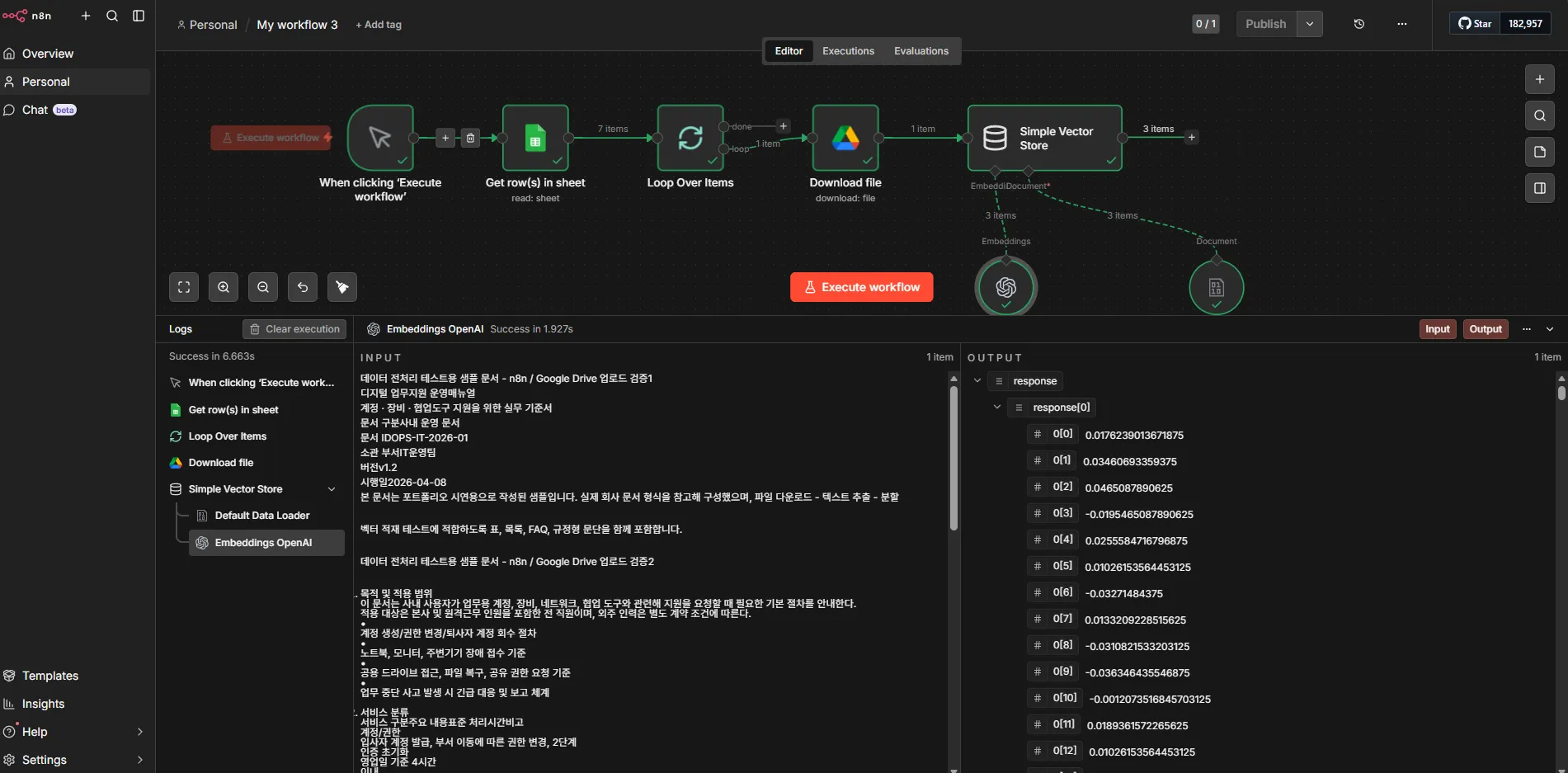This screenshot has width=1568, height=773.
Task: Open the Default Data Loader document node
Action: point(1216,287)
